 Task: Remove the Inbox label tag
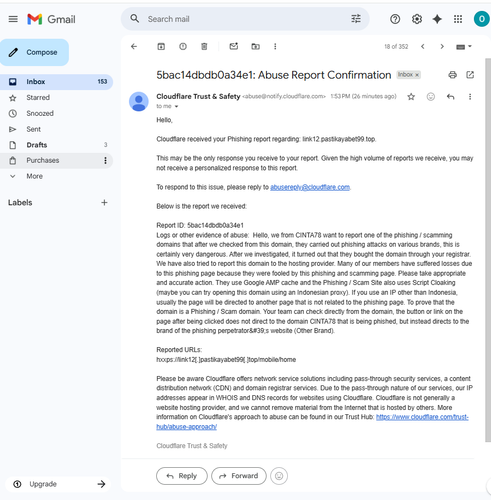point(417,75)
